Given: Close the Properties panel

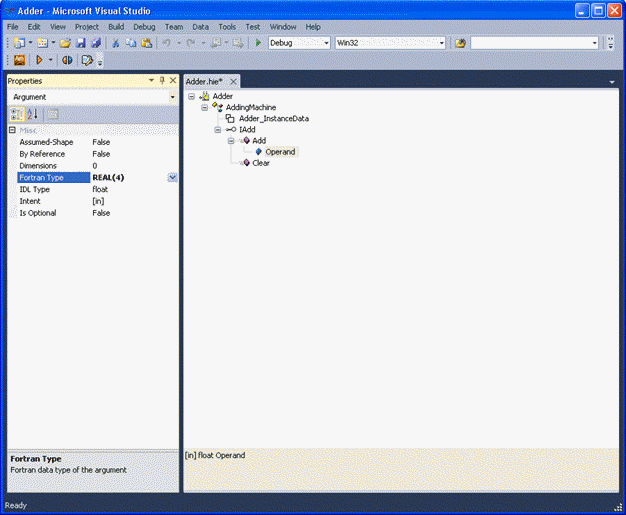Looking at the screenshot, I should click(173, 80).
